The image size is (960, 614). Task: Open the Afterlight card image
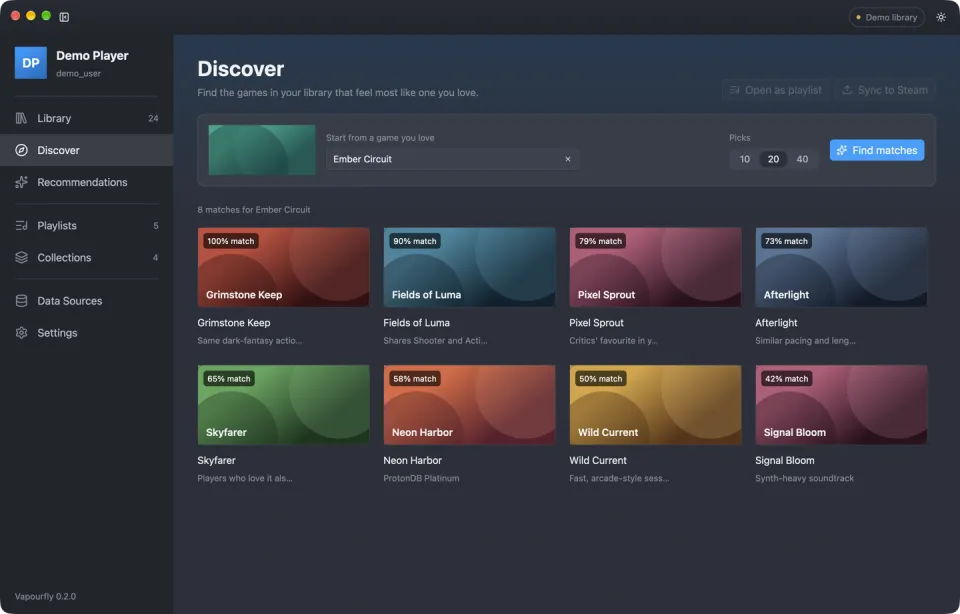tap(841, 267)
